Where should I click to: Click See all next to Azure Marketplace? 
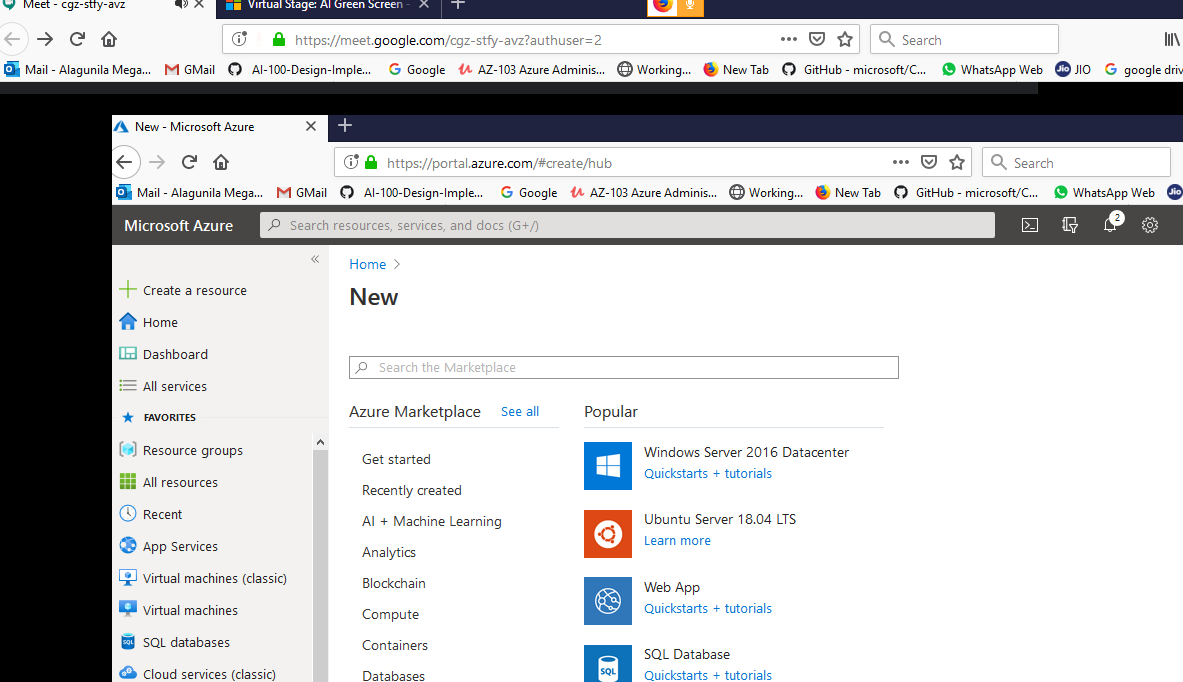point(520,412)
